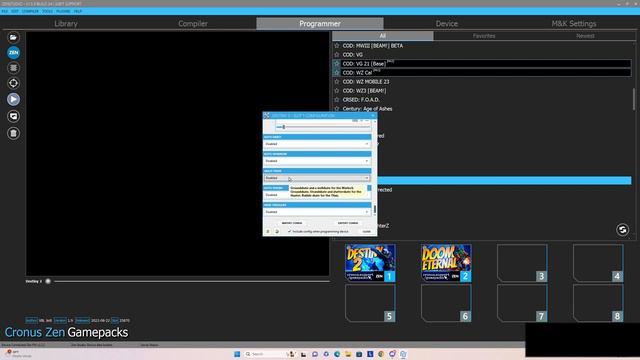Click the gamepack list vertical scrollbar

click(634, 99)
